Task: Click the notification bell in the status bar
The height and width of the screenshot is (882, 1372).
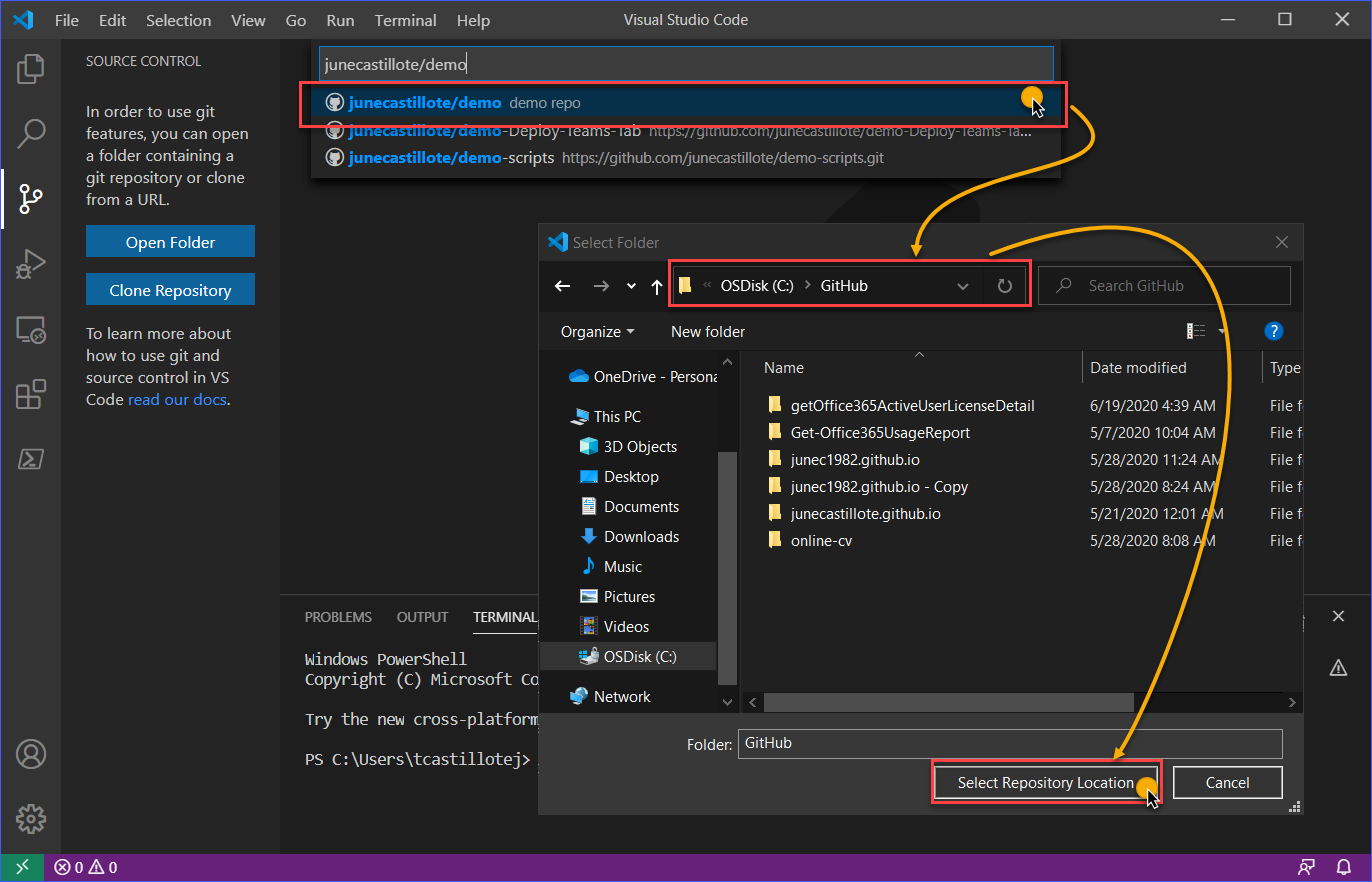Action: 1344,866
